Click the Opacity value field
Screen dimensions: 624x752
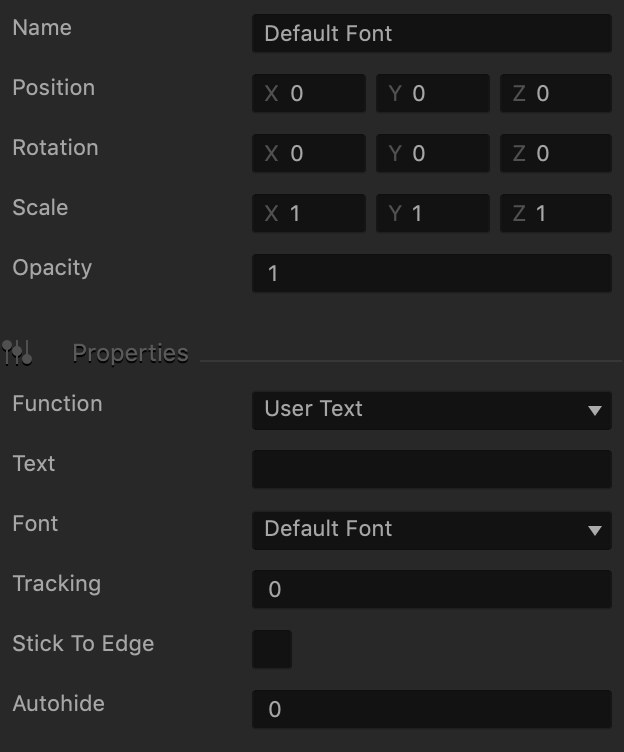432,273
